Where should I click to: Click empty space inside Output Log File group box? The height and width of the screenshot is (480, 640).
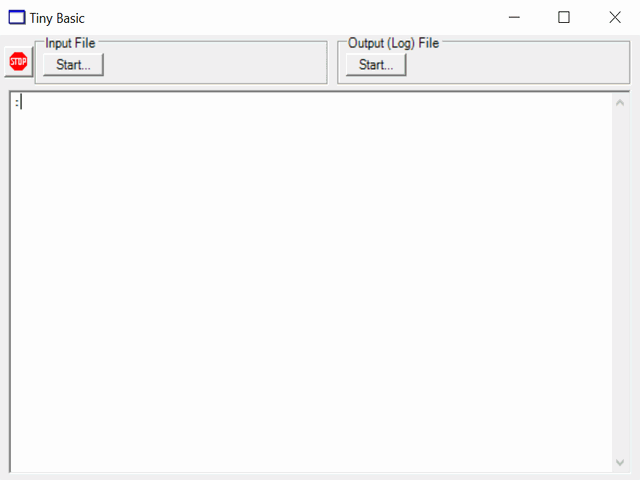518,64
